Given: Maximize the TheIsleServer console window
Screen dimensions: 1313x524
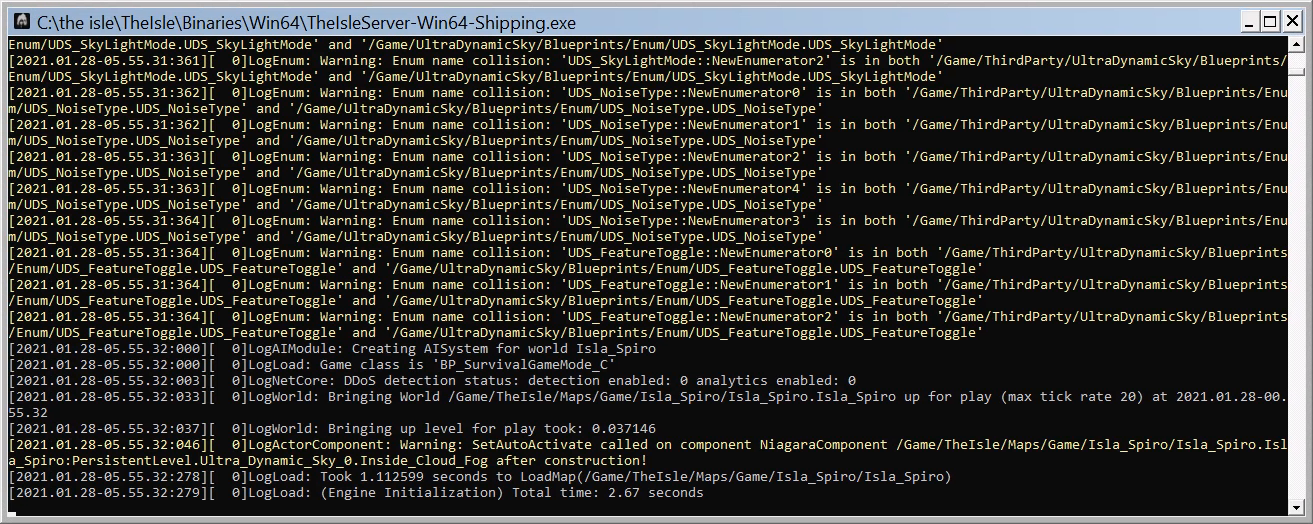Looking at the screenshot, I should point(1273,21).
